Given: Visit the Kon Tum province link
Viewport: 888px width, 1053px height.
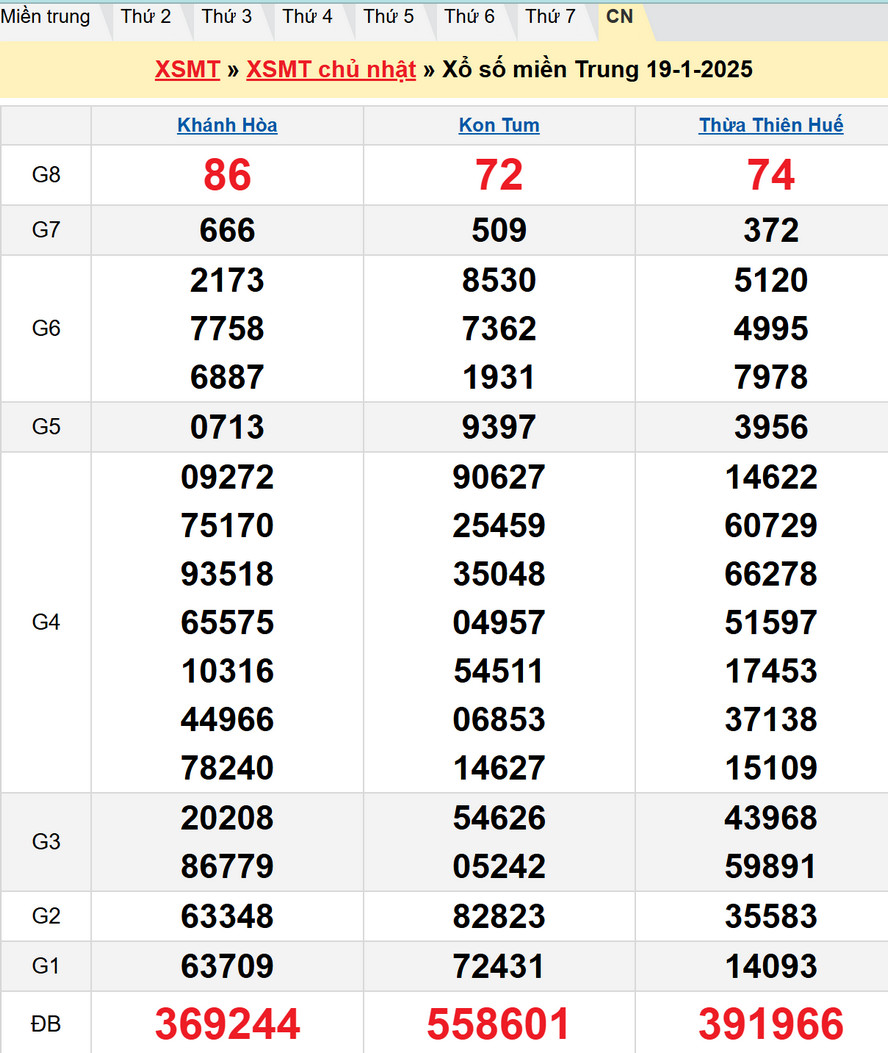Looking at the screenshot, I should [499, 126].
